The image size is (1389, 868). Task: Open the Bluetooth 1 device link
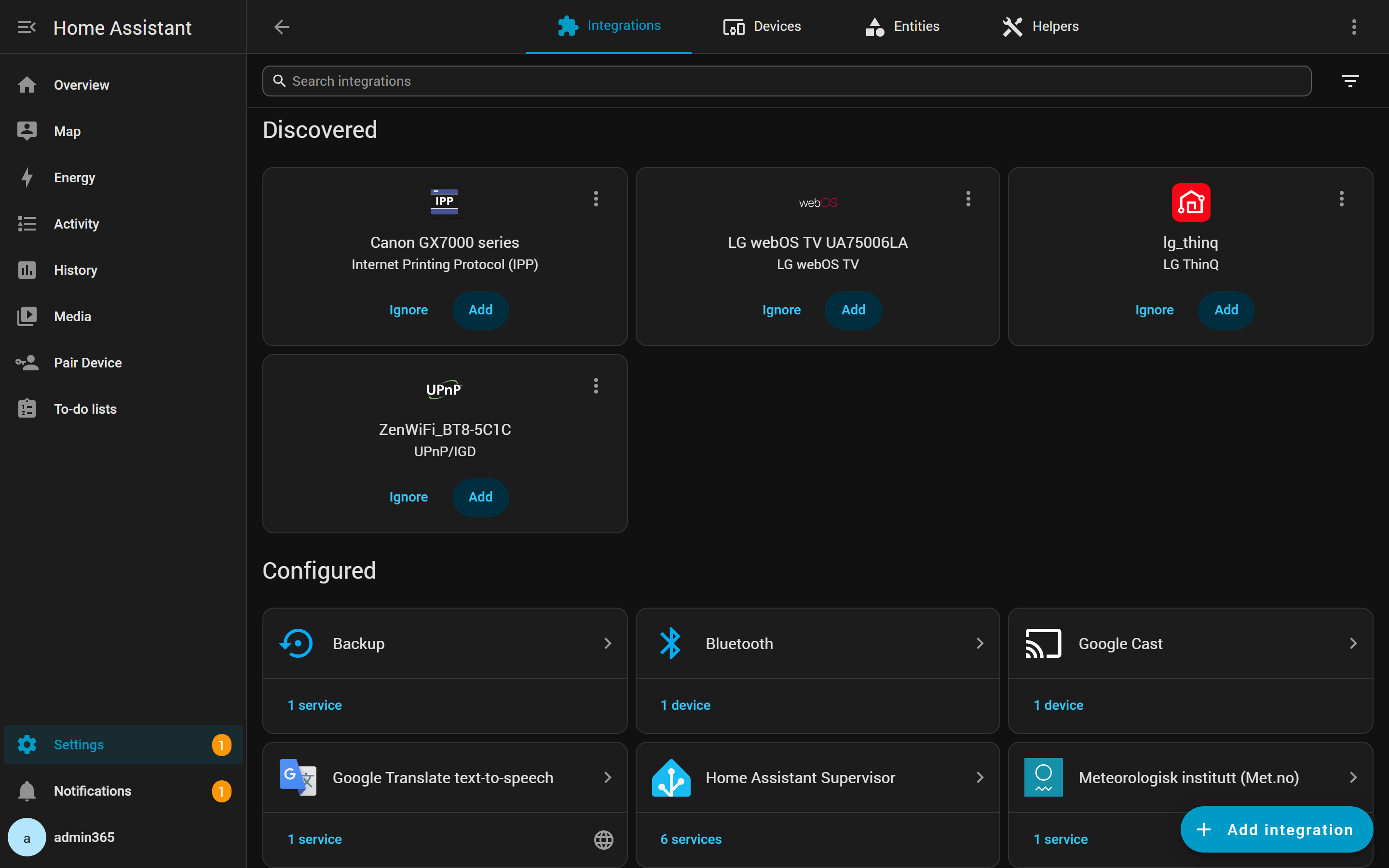(685, 705)
